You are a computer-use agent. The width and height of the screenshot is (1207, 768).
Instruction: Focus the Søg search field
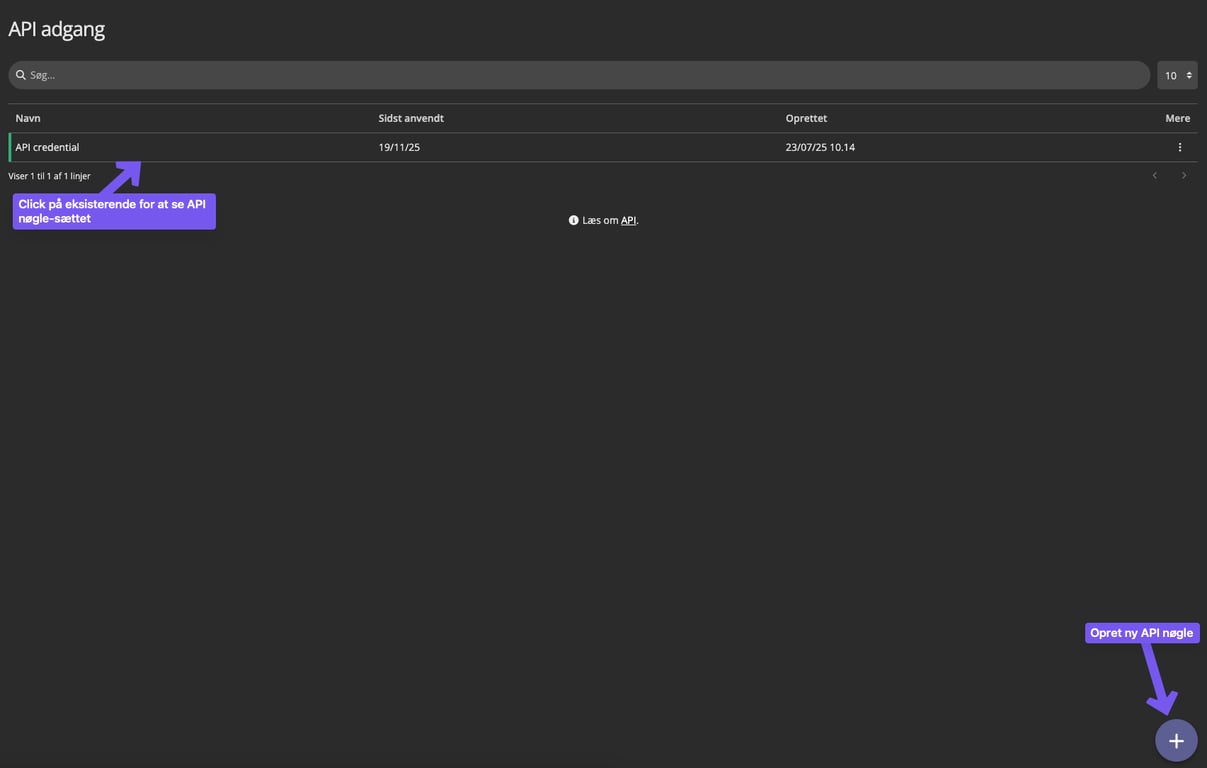tap(580, 75)
